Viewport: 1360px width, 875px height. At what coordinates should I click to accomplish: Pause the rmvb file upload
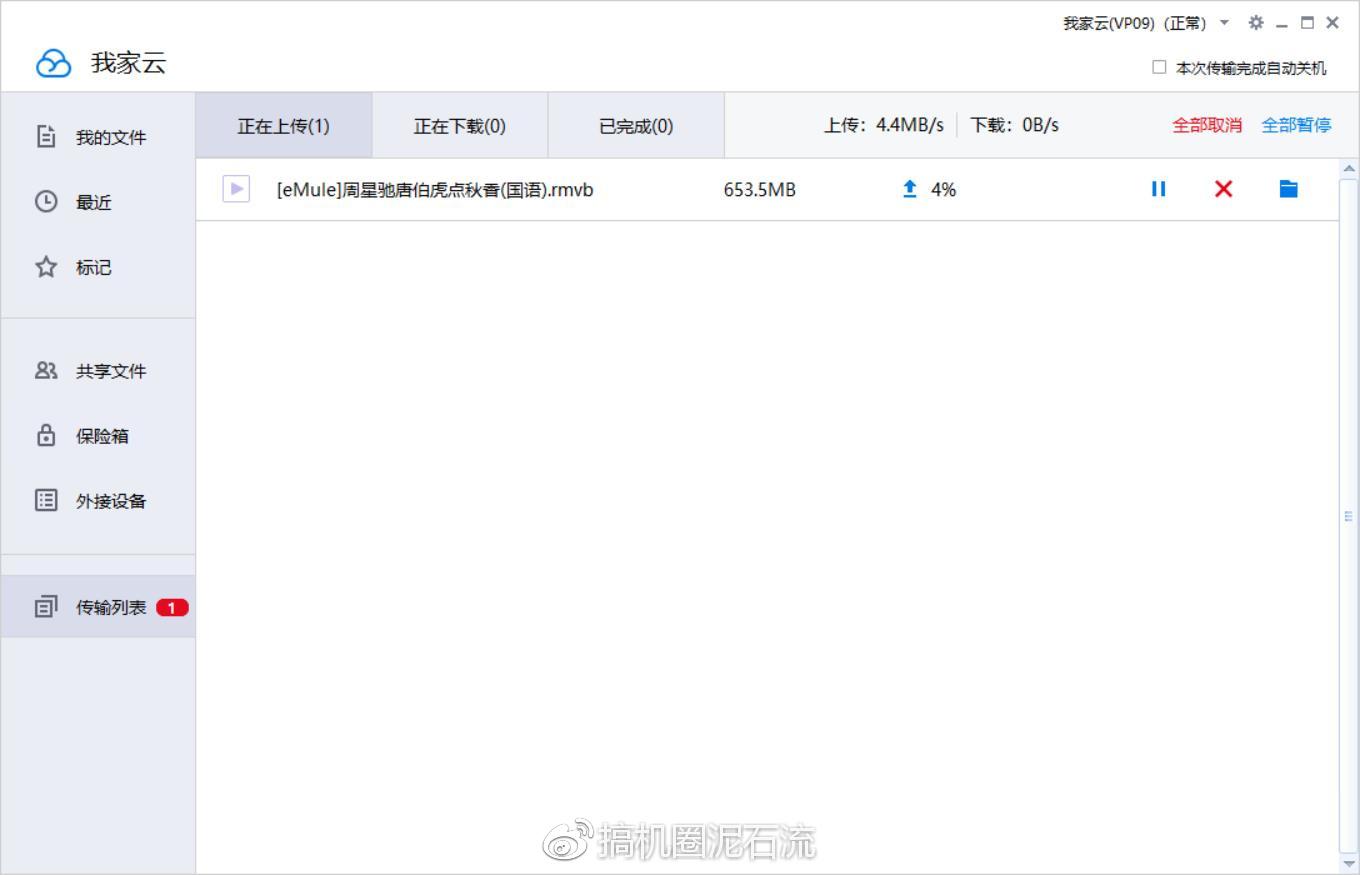click(1158, 188)
